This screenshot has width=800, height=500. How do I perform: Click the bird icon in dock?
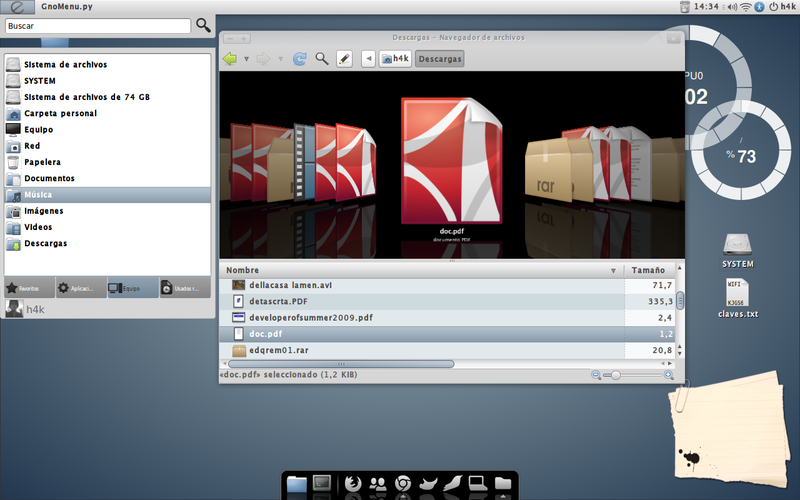point(429,483)
